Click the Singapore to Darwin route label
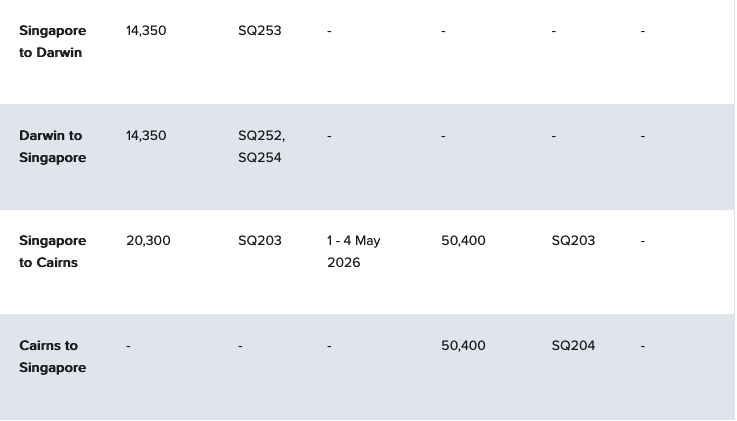The height and width of the screenshot is (421, 737). click(x=52, y=41)
